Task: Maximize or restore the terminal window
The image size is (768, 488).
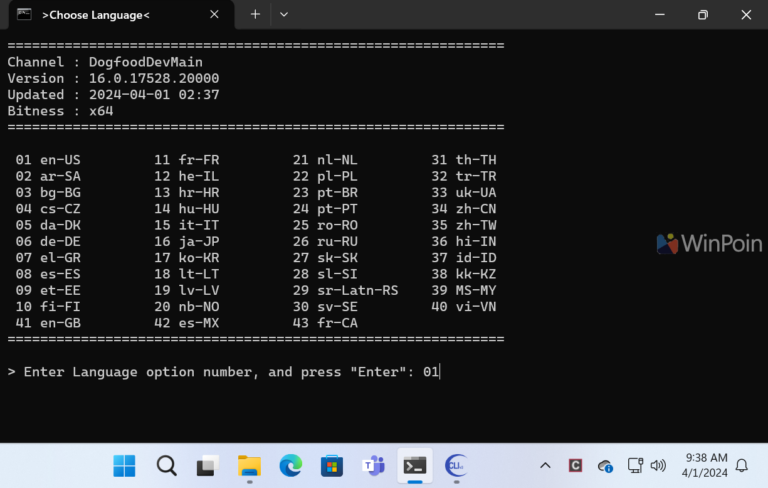Action: [x=703, y=15]
